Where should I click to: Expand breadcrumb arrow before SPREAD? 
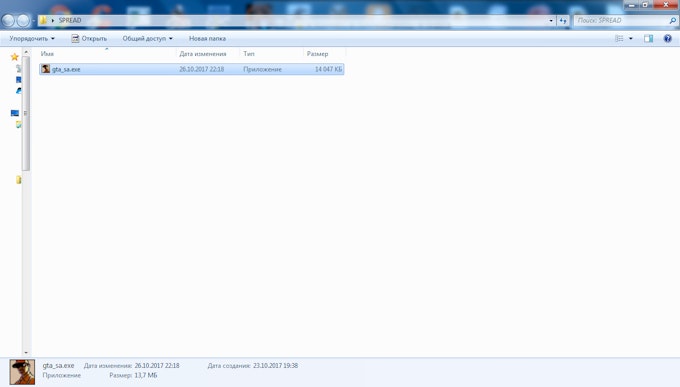pos(53,20)
